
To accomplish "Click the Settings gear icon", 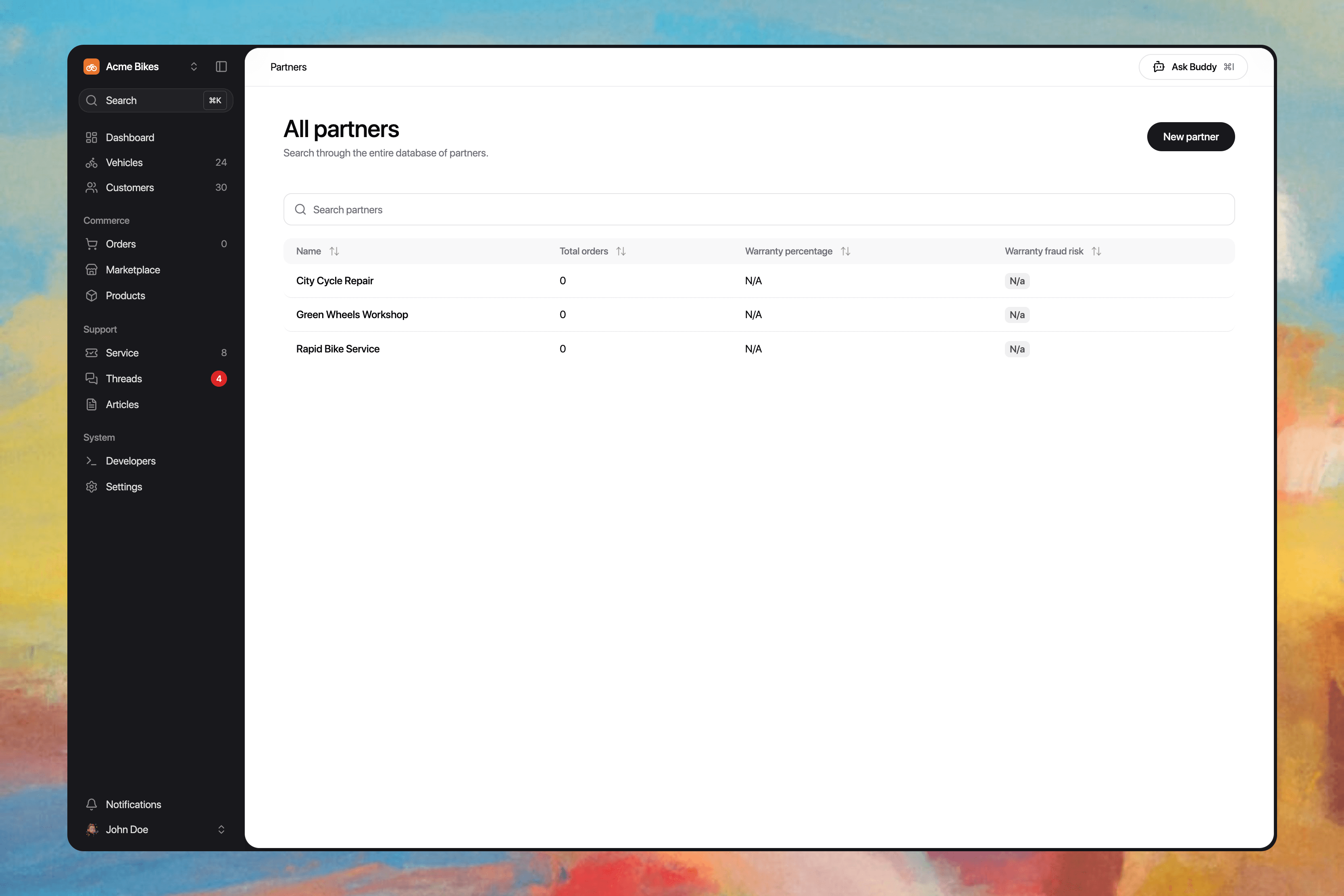I will 92,487.
